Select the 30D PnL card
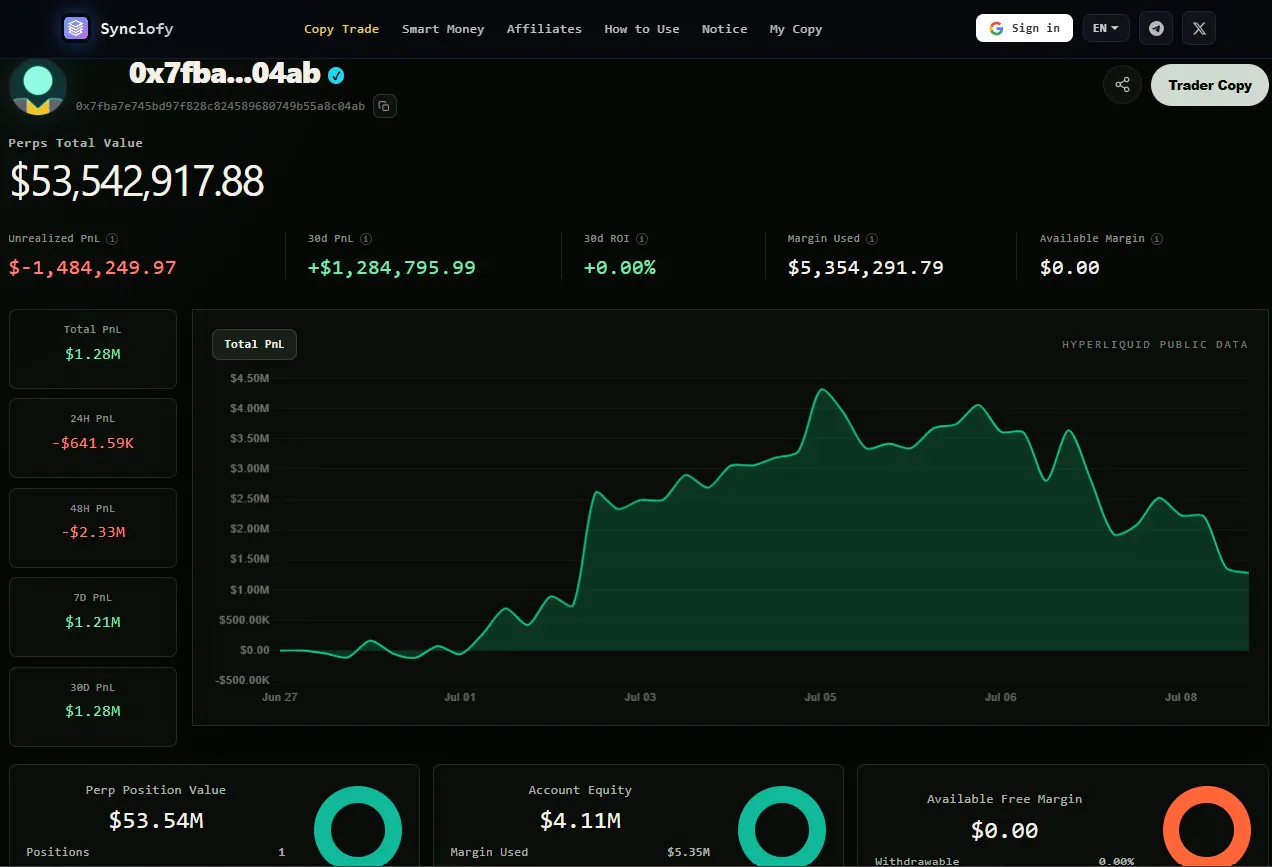This screenshot has height=867, width=1272. 93,707
